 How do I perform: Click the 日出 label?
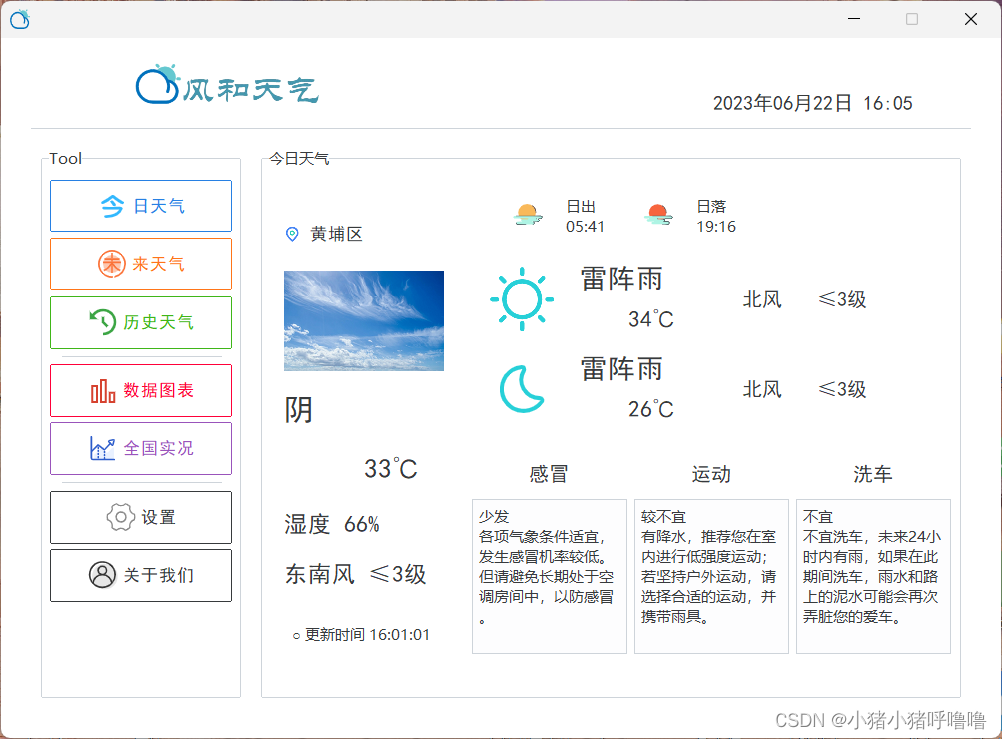[581, 206]
